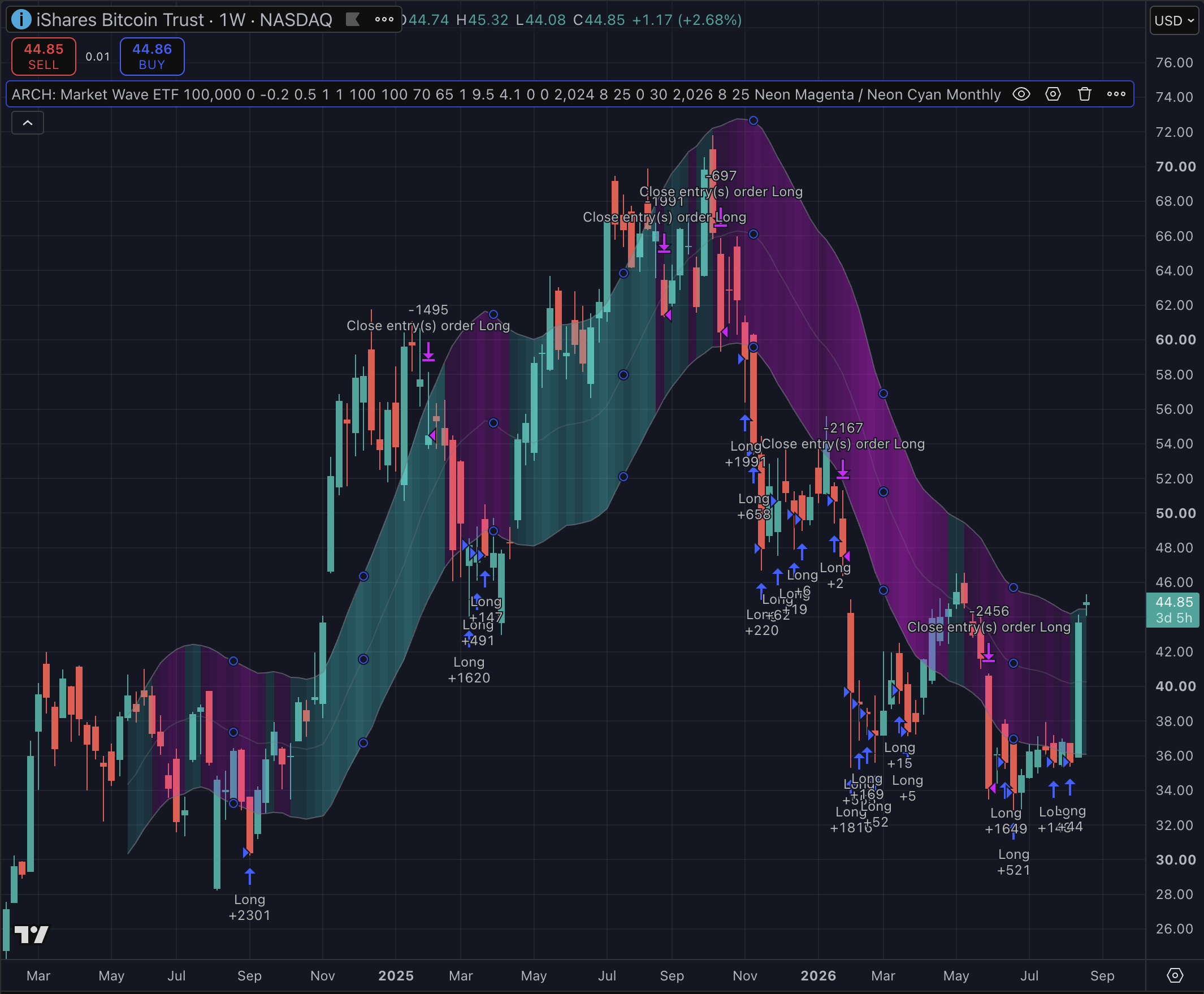The width and height of the screenshot is (1204, 994).
Task: Click the 70.00 price axis label
Action: (x=1175, y=167)
